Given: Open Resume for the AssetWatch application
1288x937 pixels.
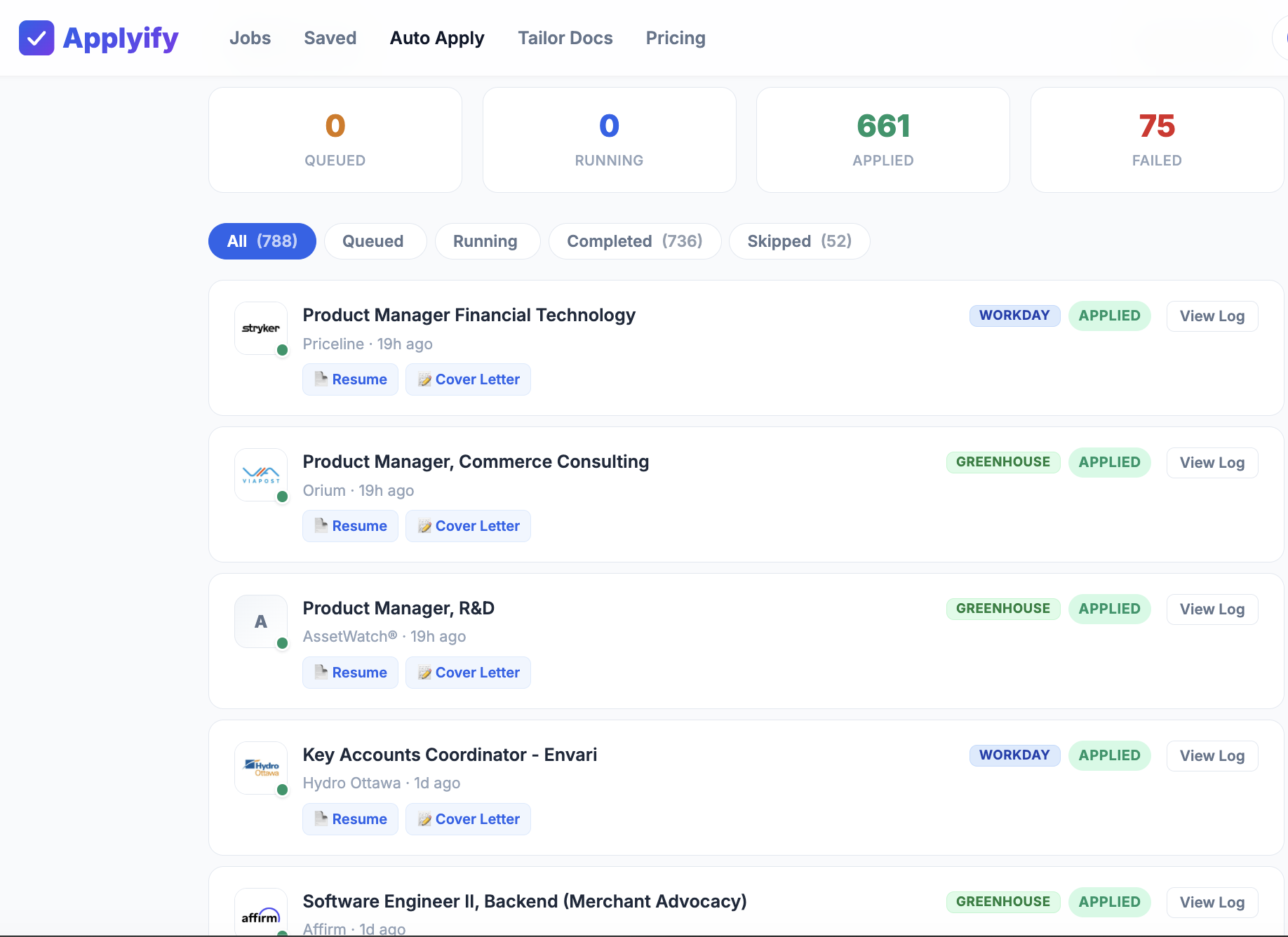Looking at the screenshot, I should (x=350, y=673).
